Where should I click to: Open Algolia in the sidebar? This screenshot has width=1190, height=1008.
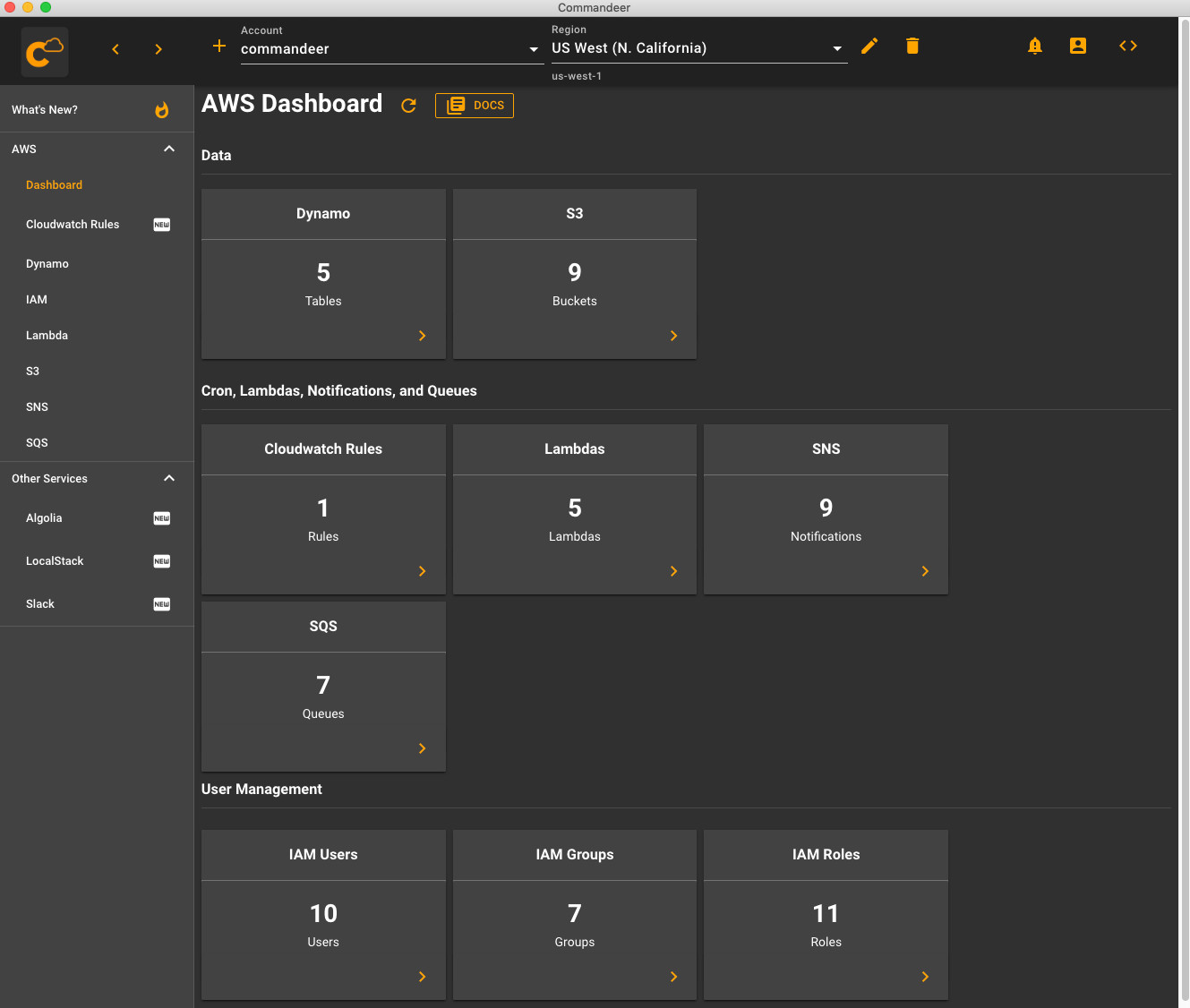point(44,518)
